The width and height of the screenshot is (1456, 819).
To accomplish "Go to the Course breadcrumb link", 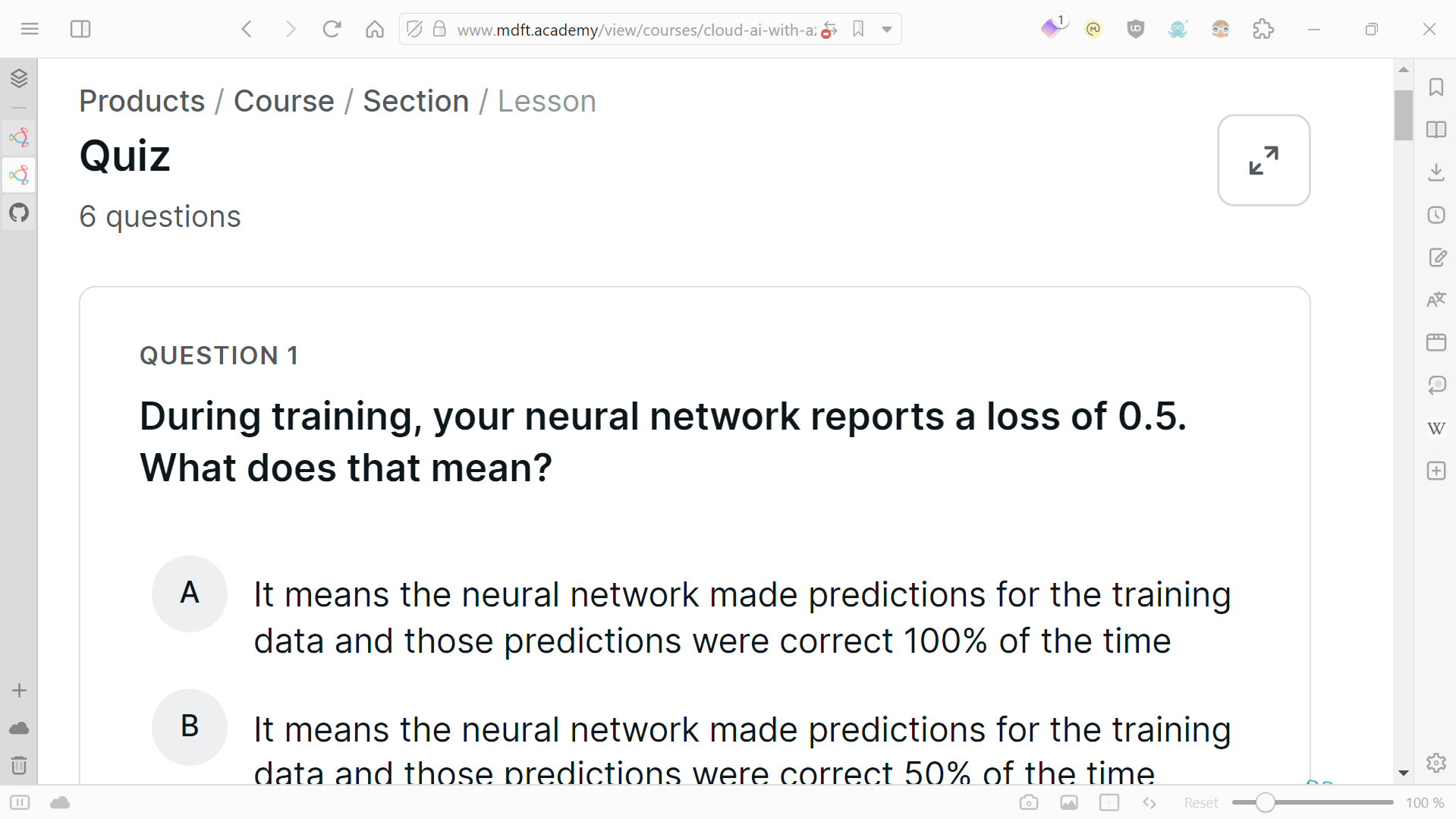I will pyautogui.click(x=284, y=101).
